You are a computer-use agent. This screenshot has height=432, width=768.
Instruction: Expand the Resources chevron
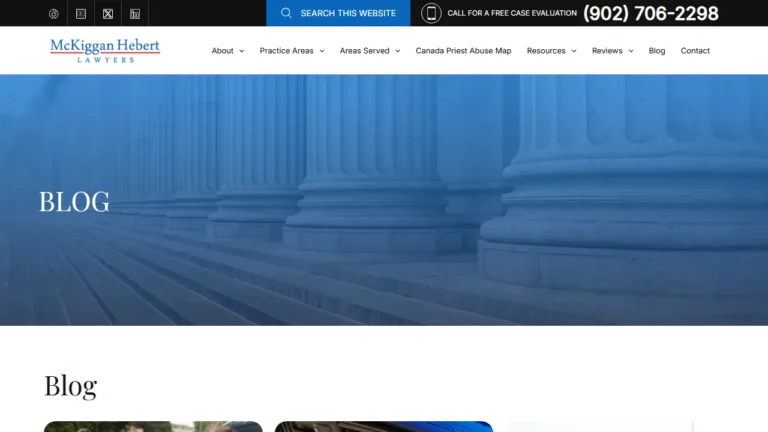point(574,51)
